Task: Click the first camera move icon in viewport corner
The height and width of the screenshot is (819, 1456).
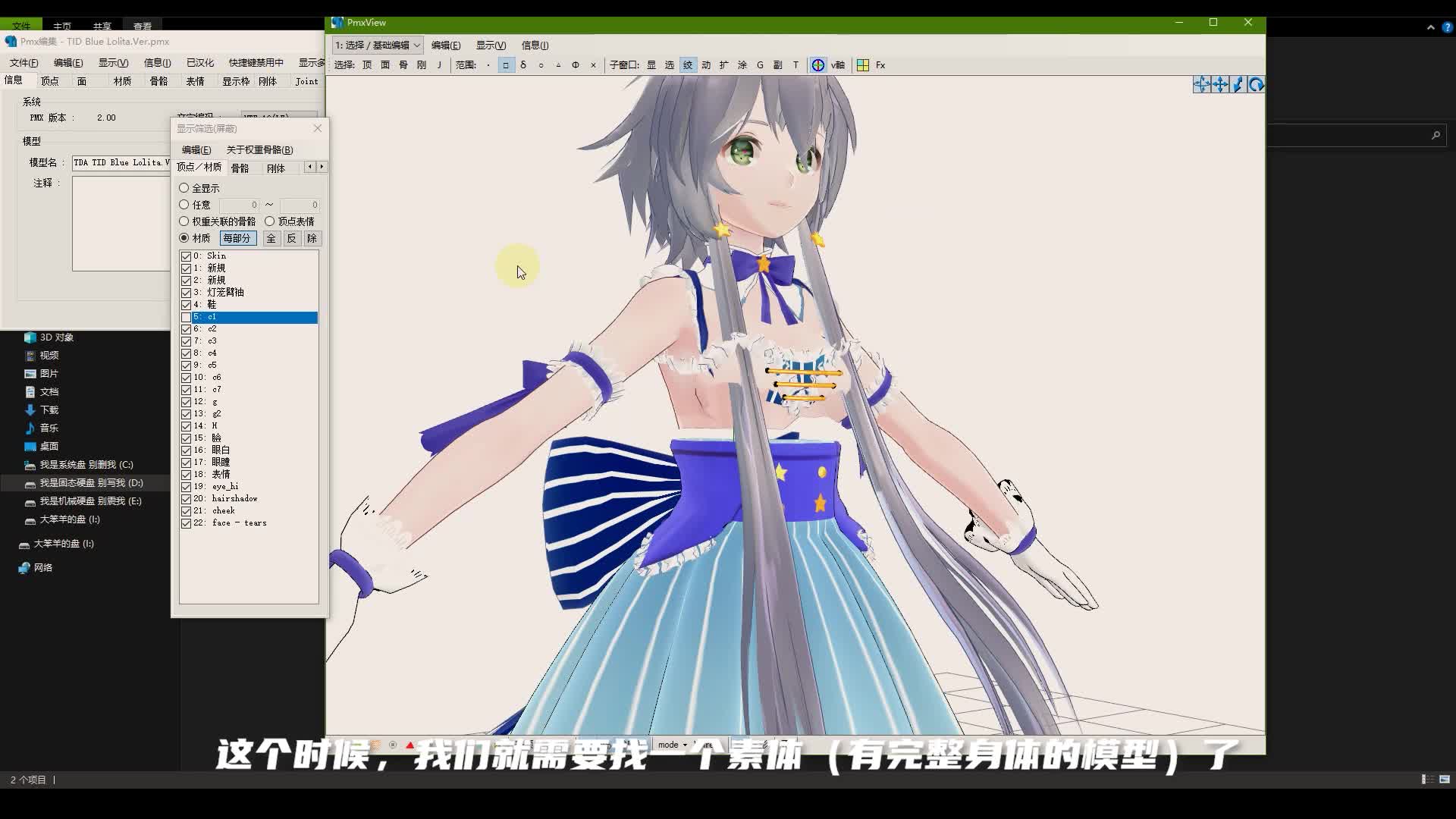Action: tap(1201, 85)
